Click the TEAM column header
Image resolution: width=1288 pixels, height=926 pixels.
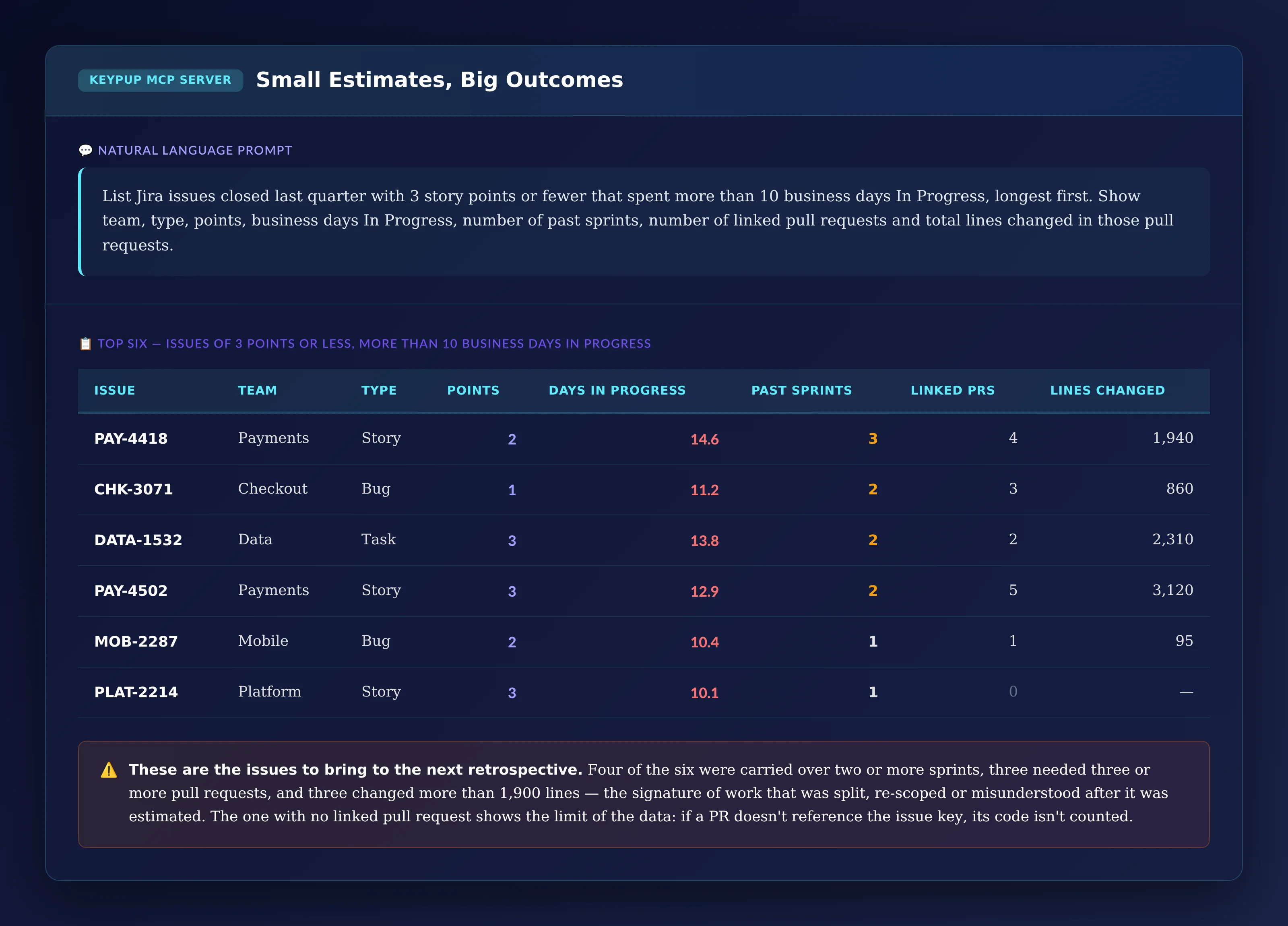pyautogui.click(x=257, y=390)
